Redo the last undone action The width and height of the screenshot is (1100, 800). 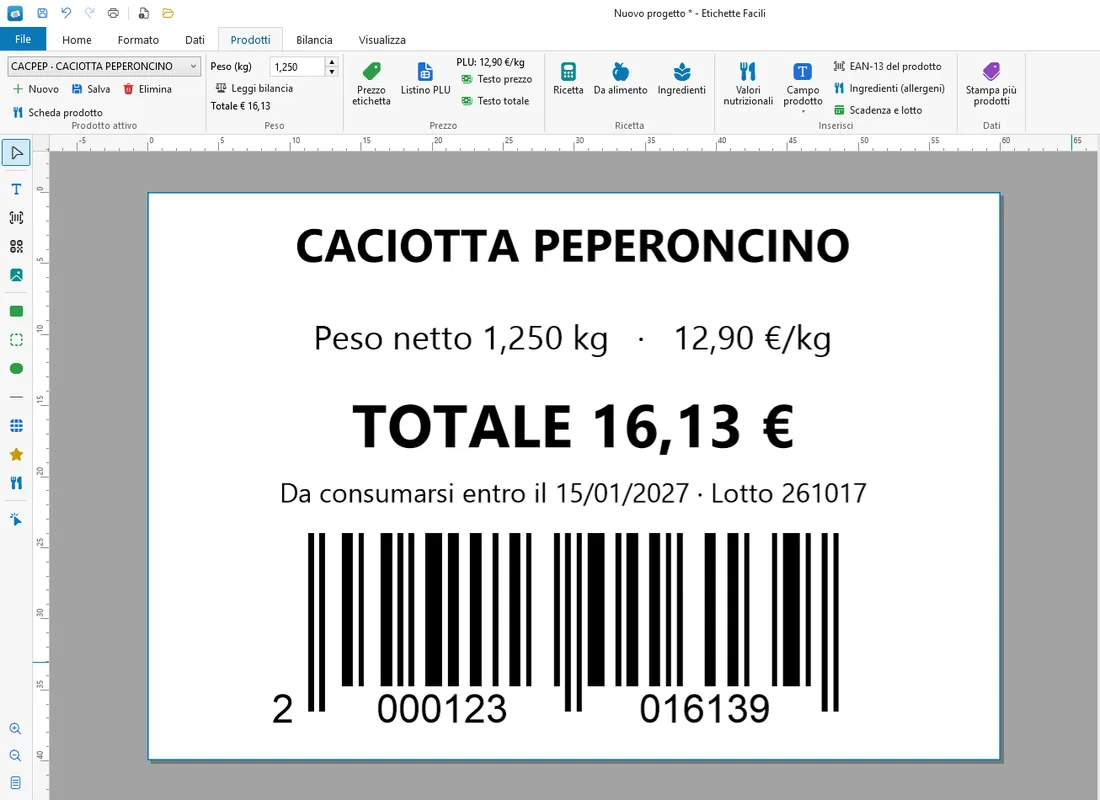coord(89,13)
